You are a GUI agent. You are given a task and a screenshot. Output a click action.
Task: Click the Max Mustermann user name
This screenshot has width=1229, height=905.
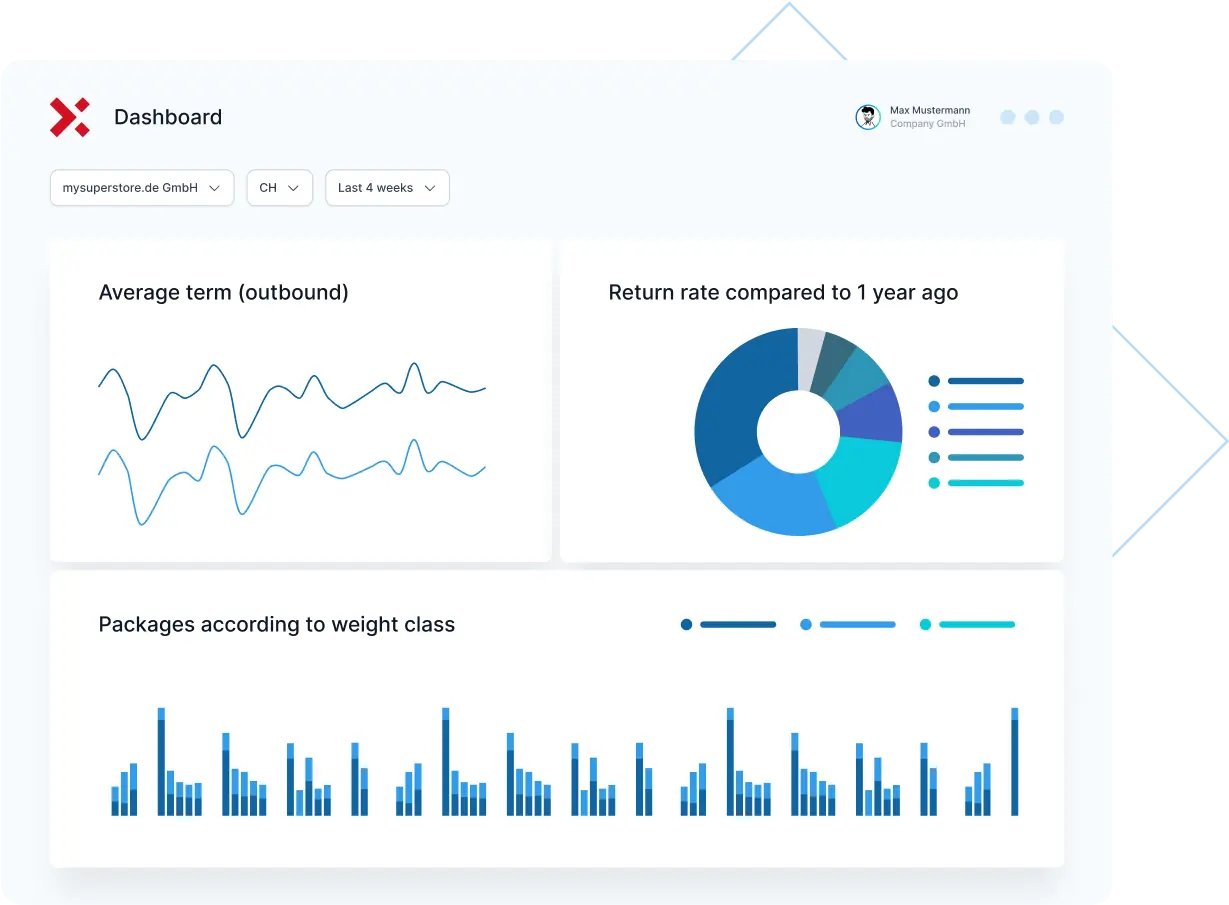click(930, 110)
